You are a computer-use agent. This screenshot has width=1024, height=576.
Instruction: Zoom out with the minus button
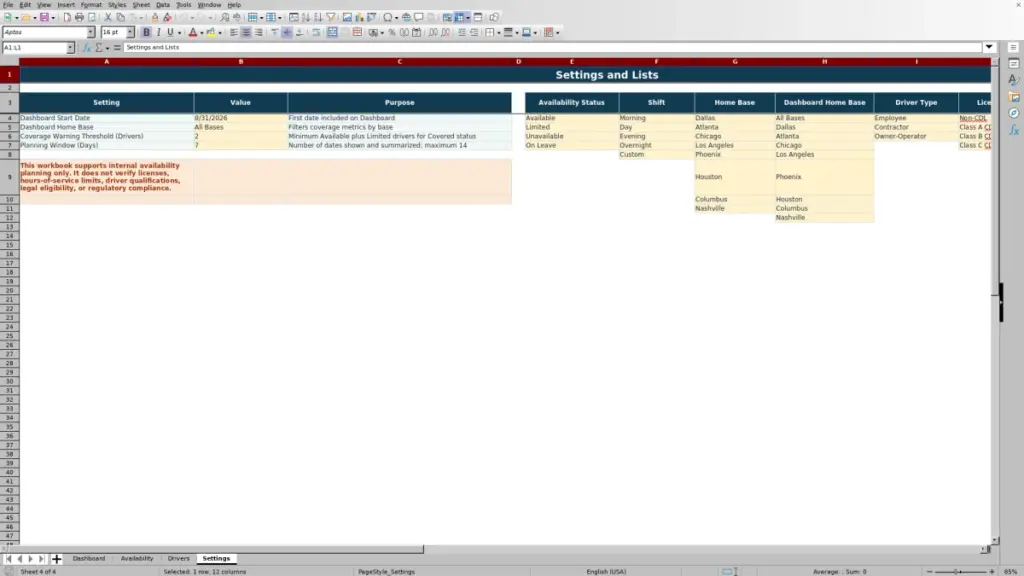[929, 572]
